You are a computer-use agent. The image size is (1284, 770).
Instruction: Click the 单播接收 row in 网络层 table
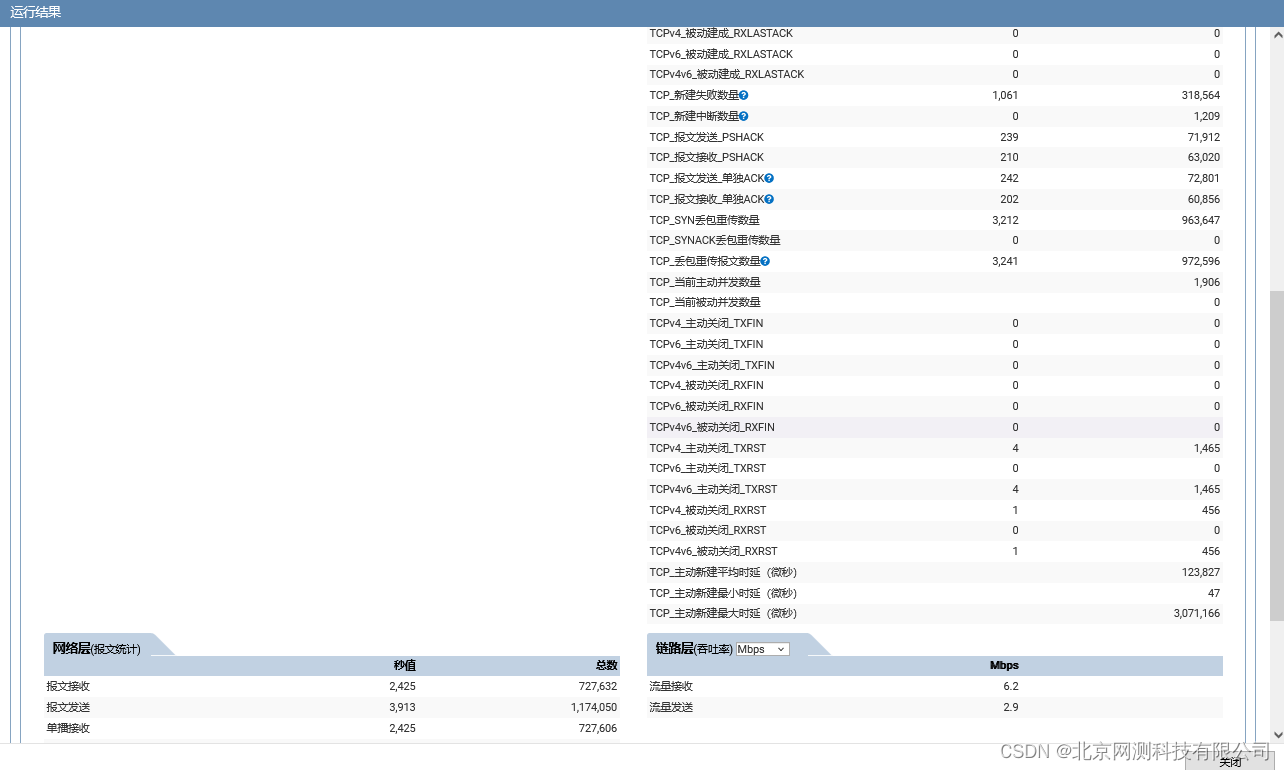coord(332,728)
